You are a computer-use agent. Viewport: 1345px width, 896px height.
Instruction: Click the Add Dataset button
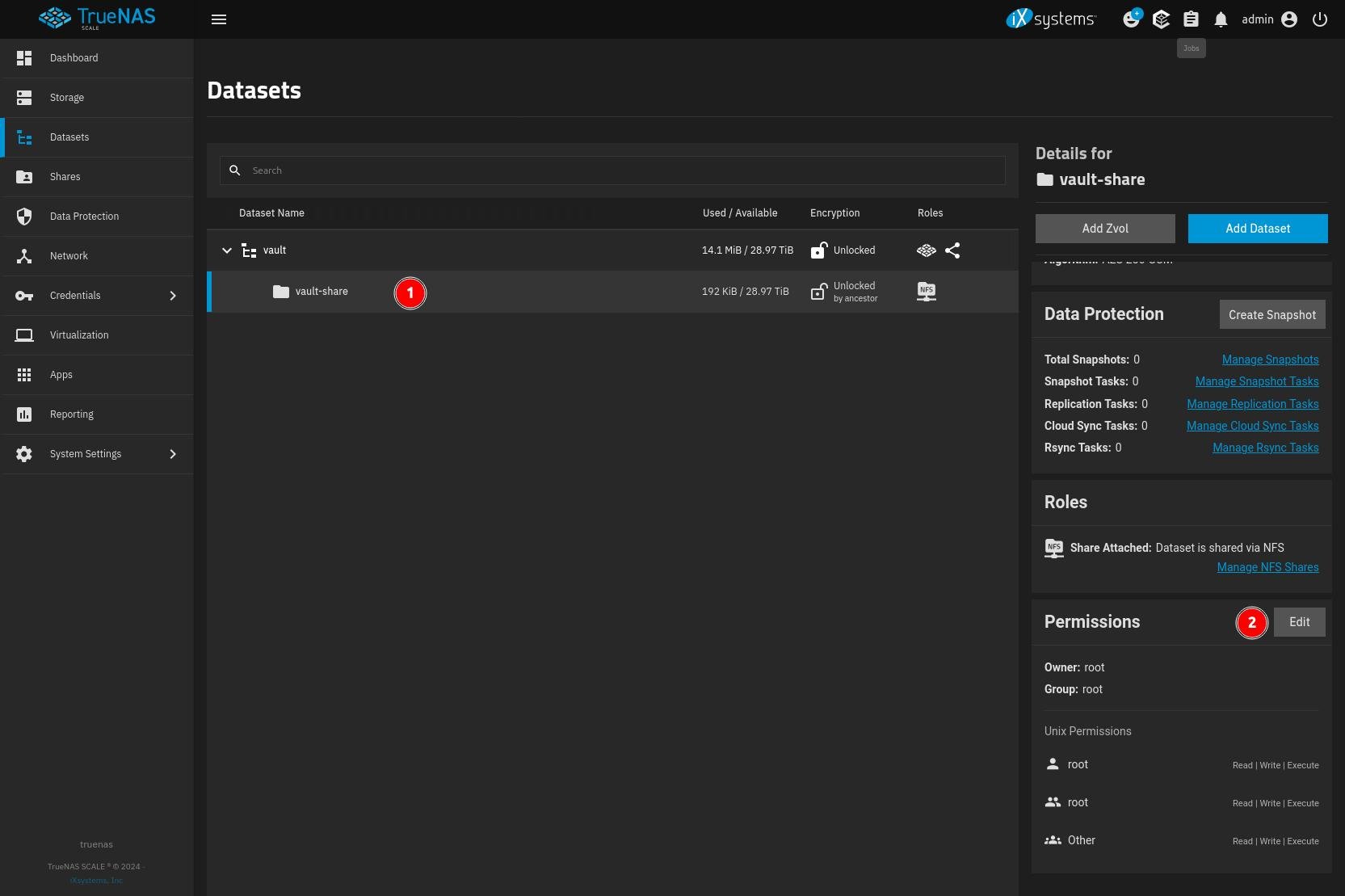1258,229
